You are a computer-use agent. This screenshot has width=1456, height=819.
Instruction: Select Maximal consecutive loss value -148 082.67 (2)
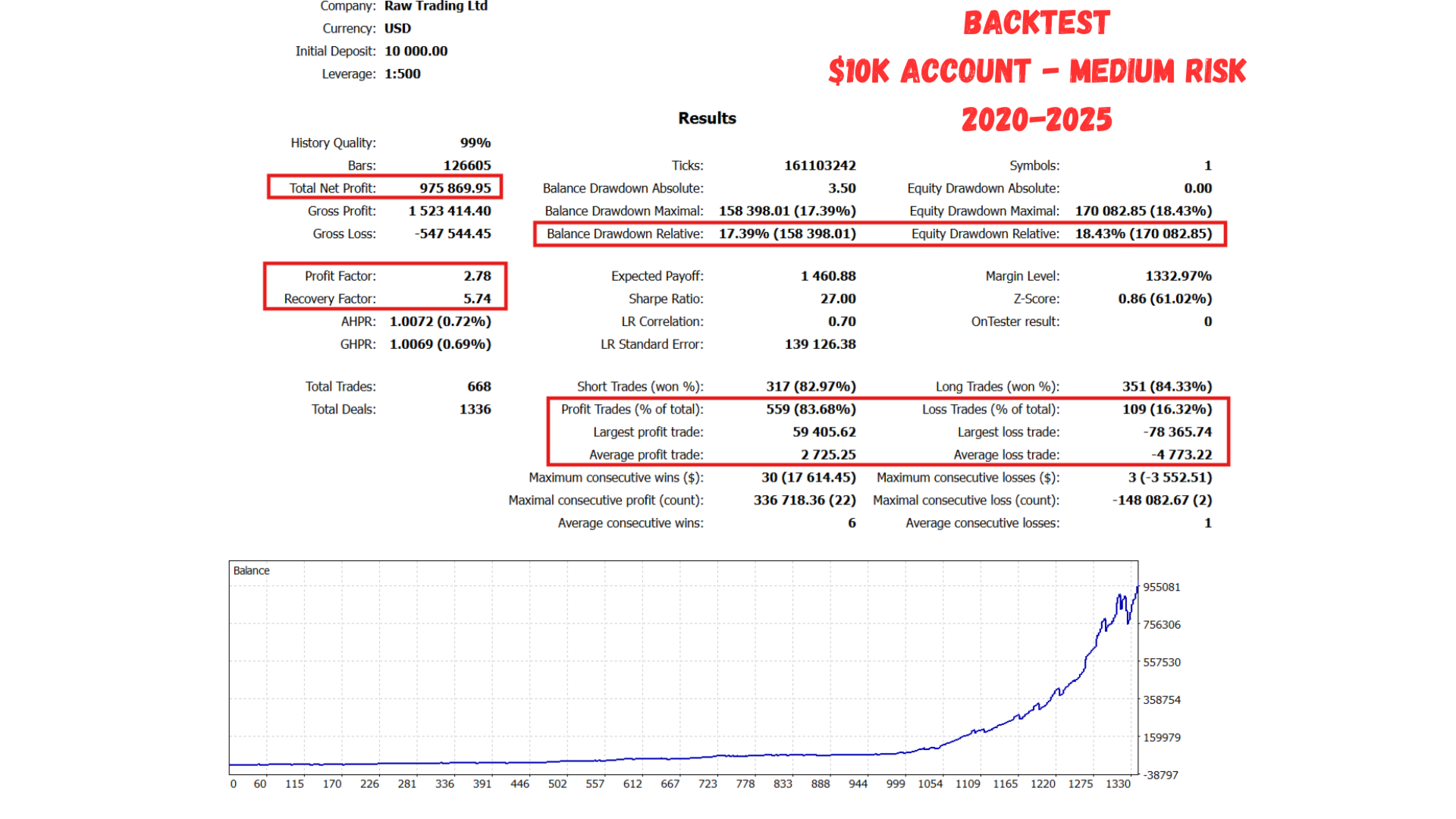pyautogui.click(x=1162, y=500)
